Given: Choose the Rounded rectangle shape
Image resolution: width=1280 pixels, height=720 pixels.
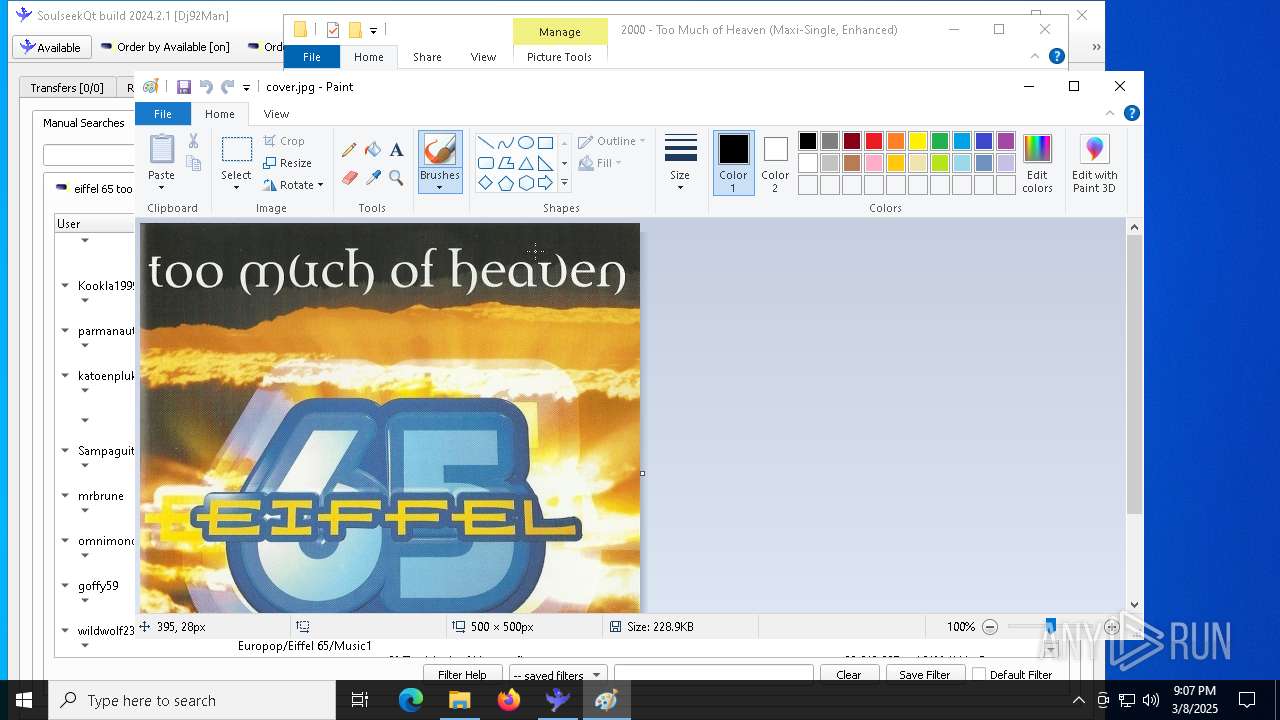Looking at the screenshot, I should tap(485, 163).
